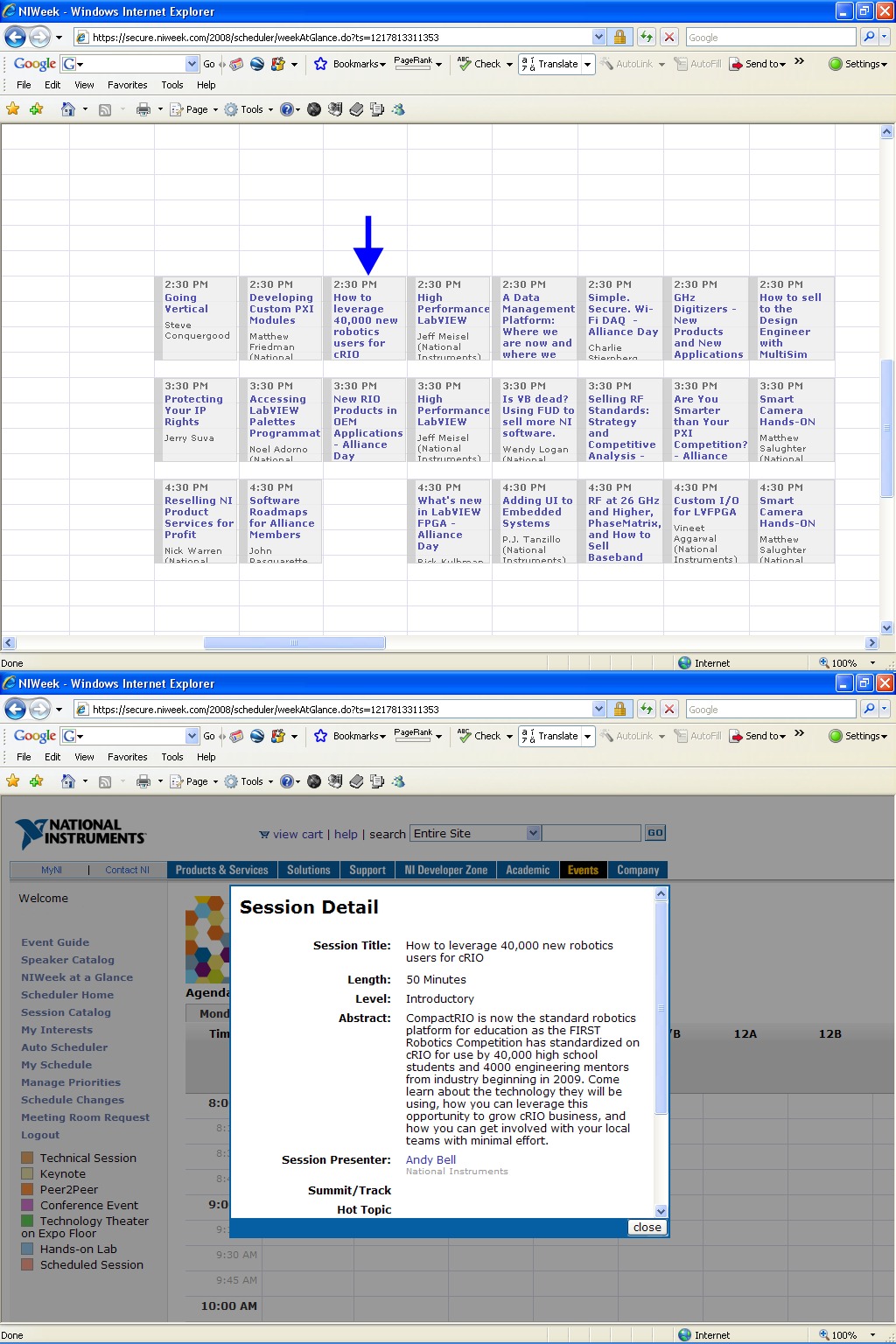Image resolution: width=896 pixels, height=1344 pixels.
Task: Go back in the lower browser window
Action: (15, 709)
